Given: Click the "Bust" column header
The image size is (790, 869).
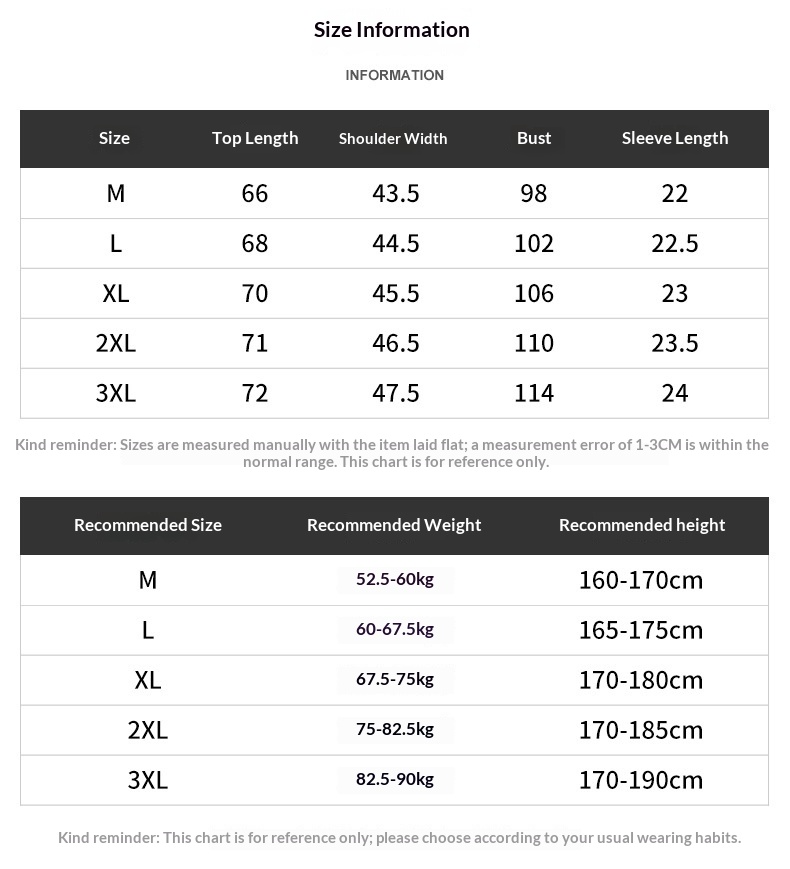Looking at the screenshot, I should (534, 138).
